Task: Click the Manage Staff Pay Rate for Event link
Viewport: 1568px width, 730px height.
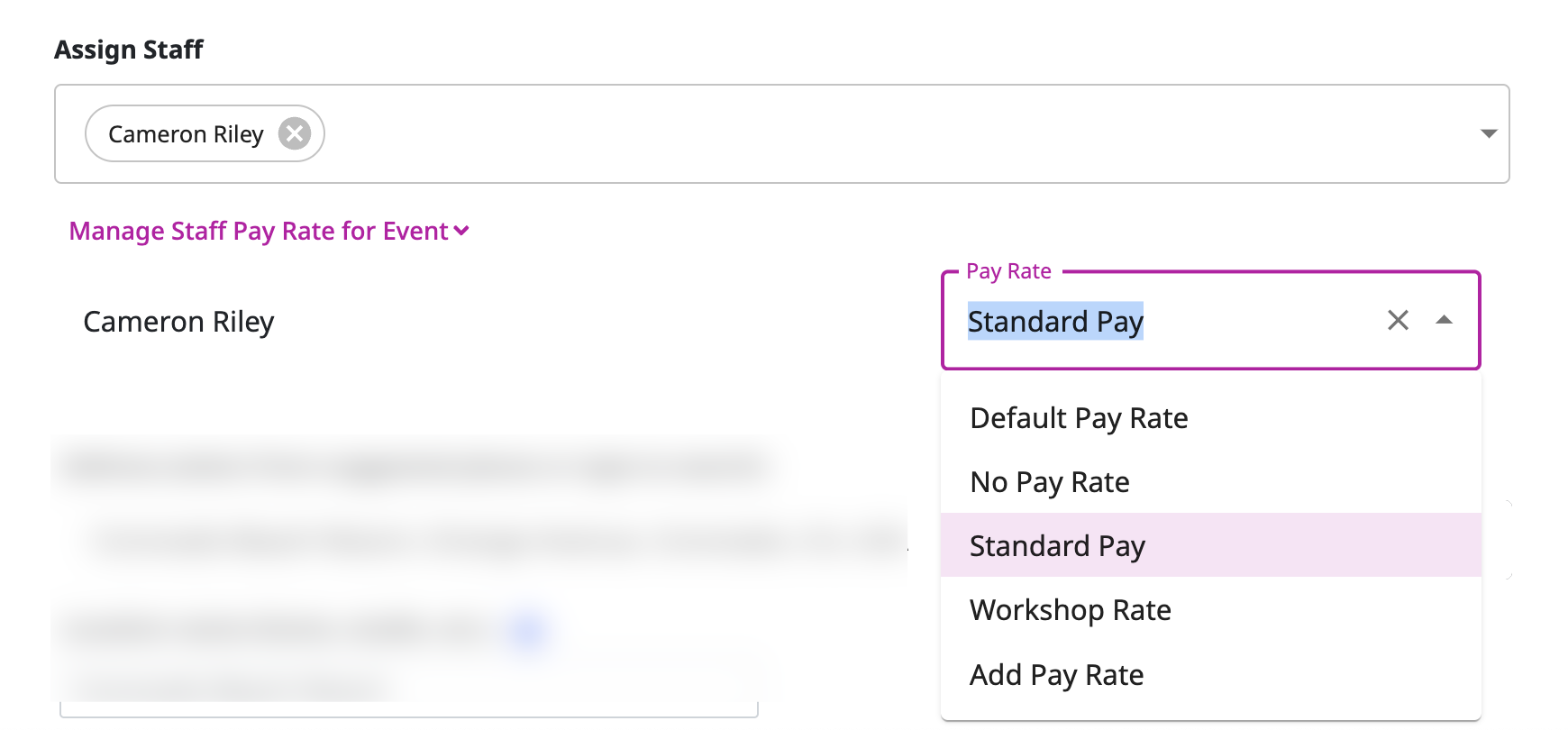Action: tap(259, 232)
